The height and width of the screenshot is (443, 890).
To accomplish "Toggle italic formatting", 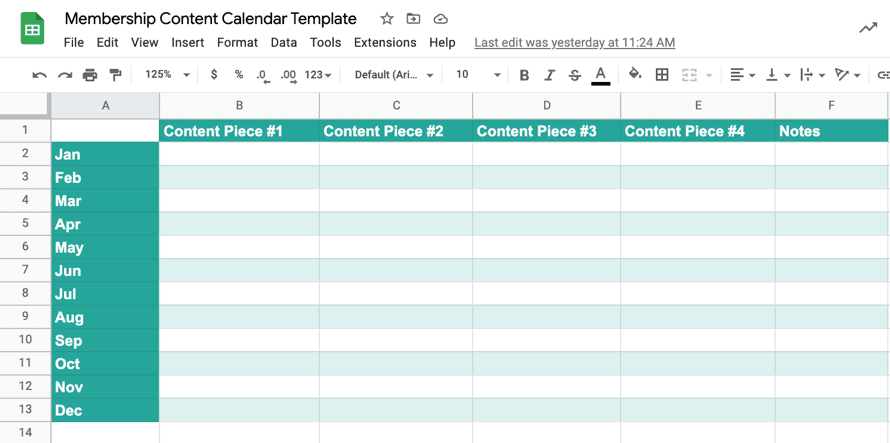I will click(549, 75).
